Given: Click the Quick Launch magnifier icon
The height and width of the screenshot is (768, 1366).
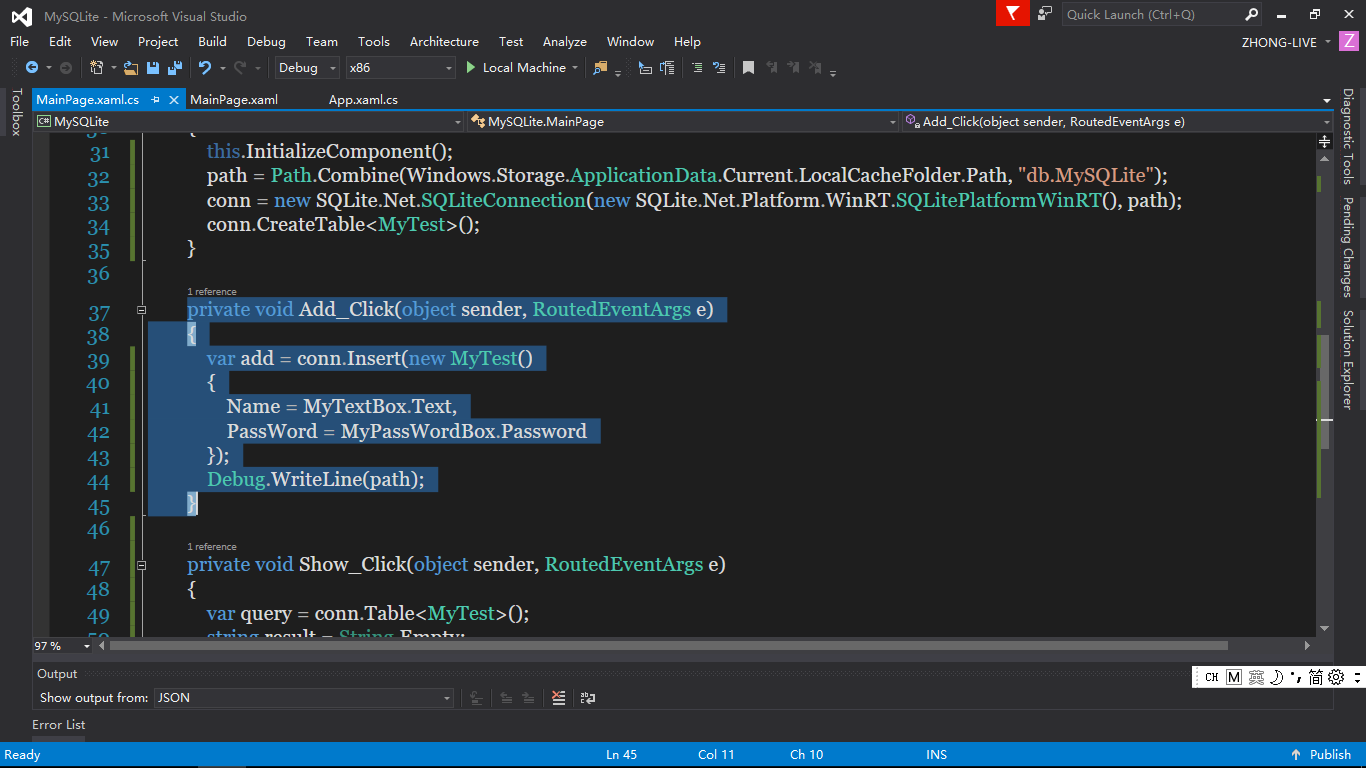Looking at the screenshot, I should [1251, 14].
